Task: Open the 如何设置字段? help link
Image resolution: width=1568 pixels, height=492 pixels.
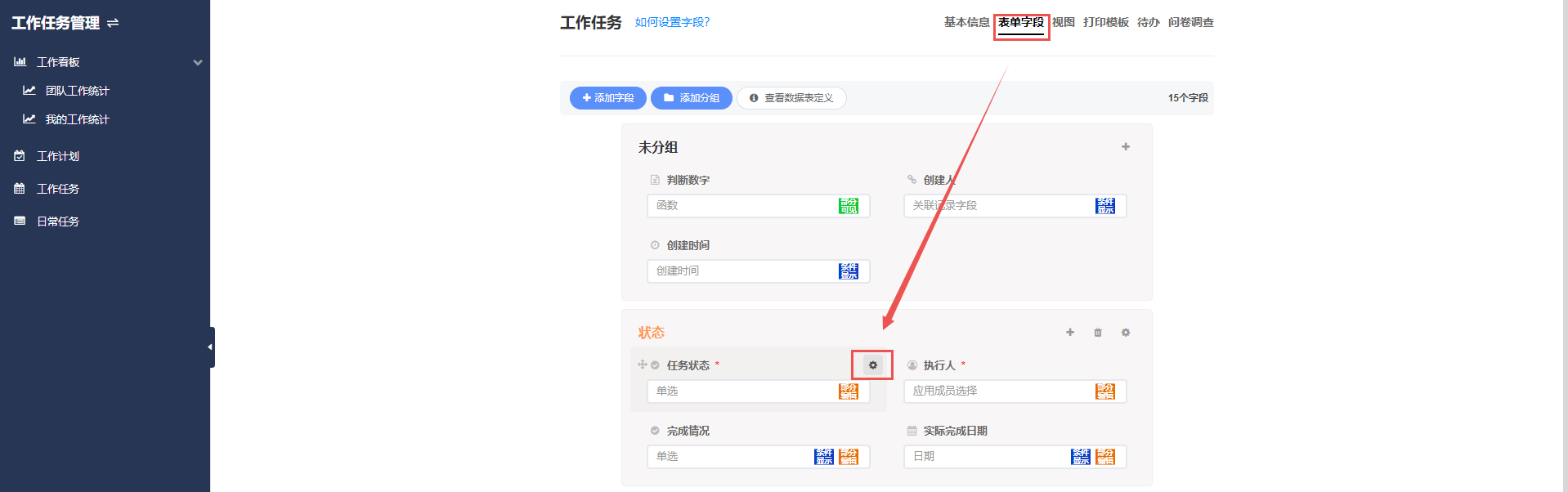Action: point(672,22)
